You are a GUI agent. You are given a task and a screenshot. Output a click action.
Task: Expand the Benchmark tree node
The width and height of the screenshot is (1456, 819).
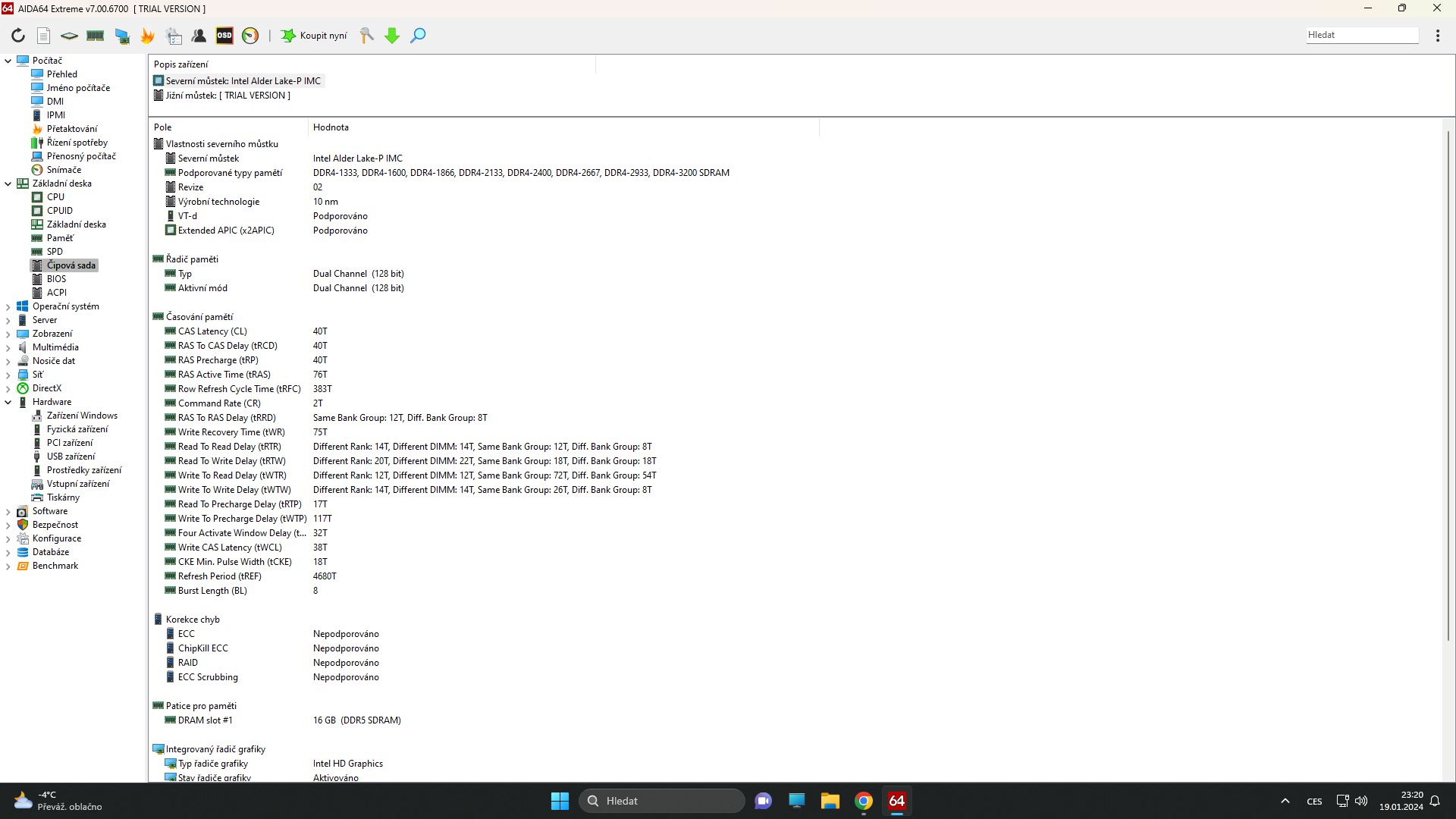[8, 566]
